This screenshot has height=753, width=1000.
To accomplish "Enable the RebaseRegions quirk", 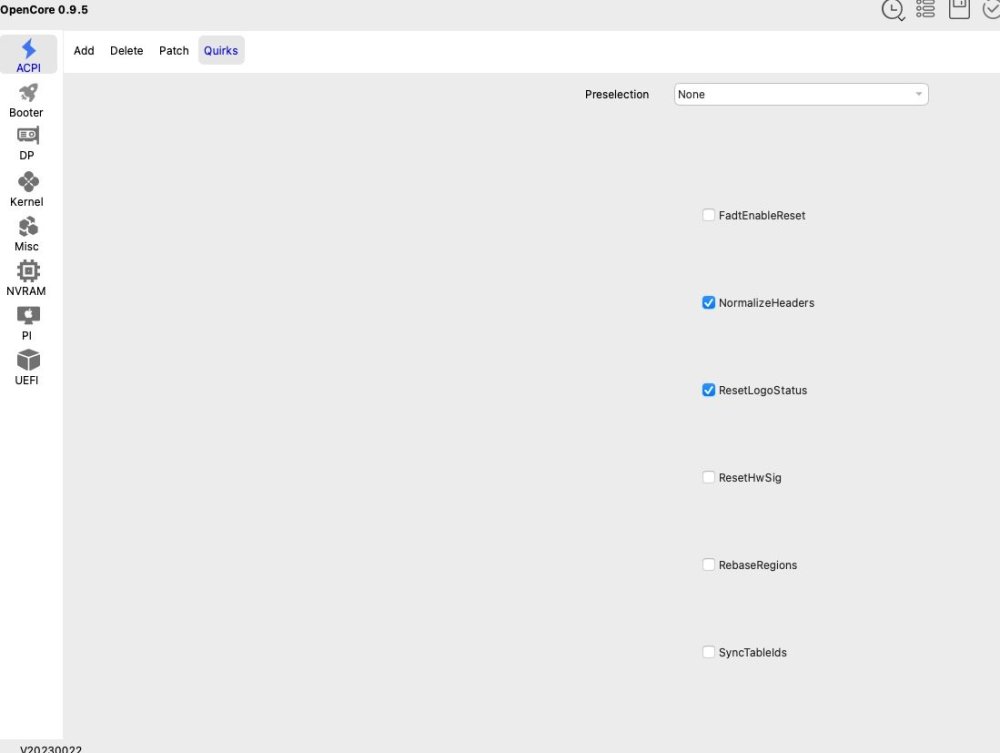I will 708,564.
